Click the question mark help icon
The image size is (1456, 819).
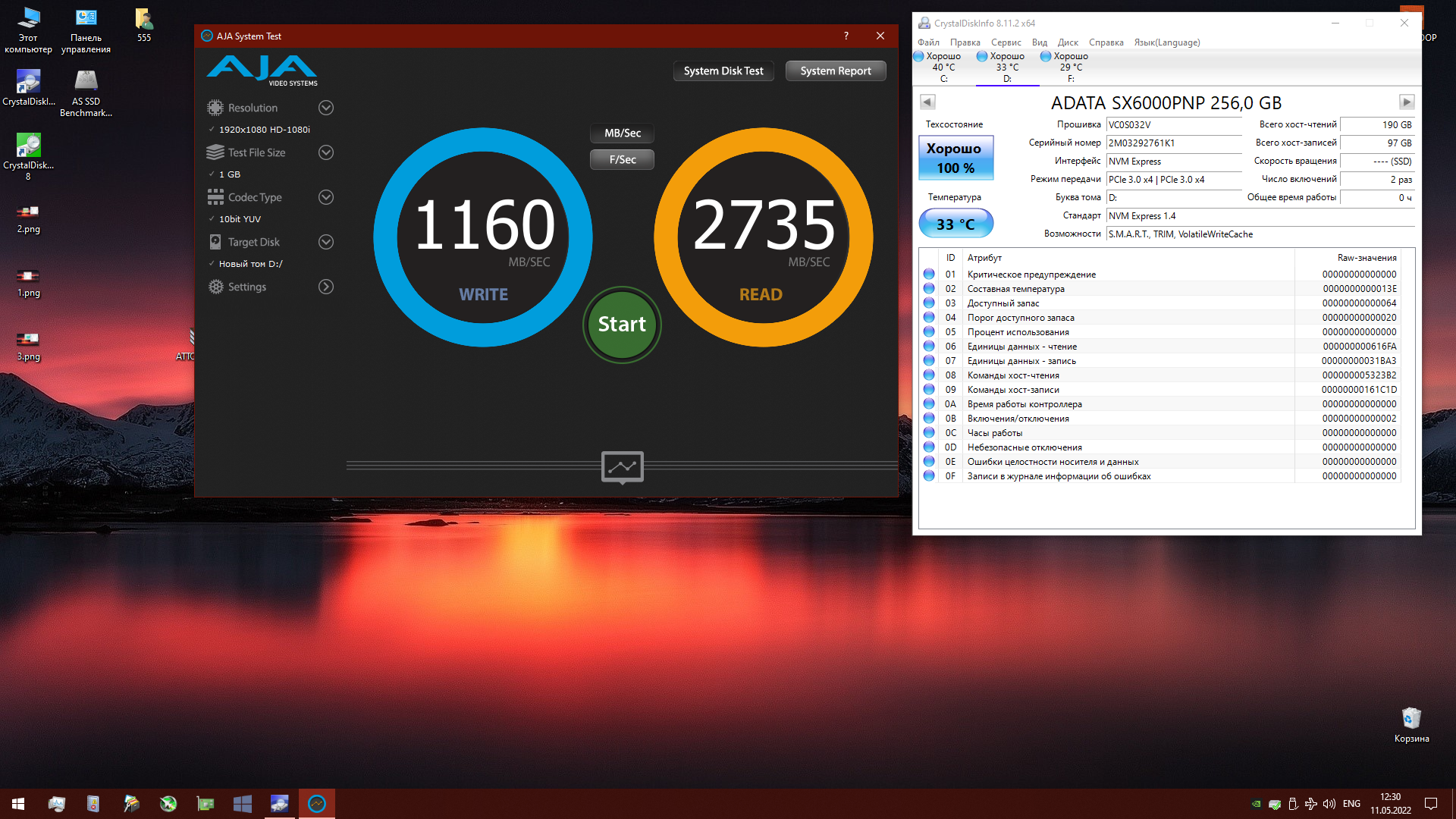pyautogui.click(x=846, y=36)
